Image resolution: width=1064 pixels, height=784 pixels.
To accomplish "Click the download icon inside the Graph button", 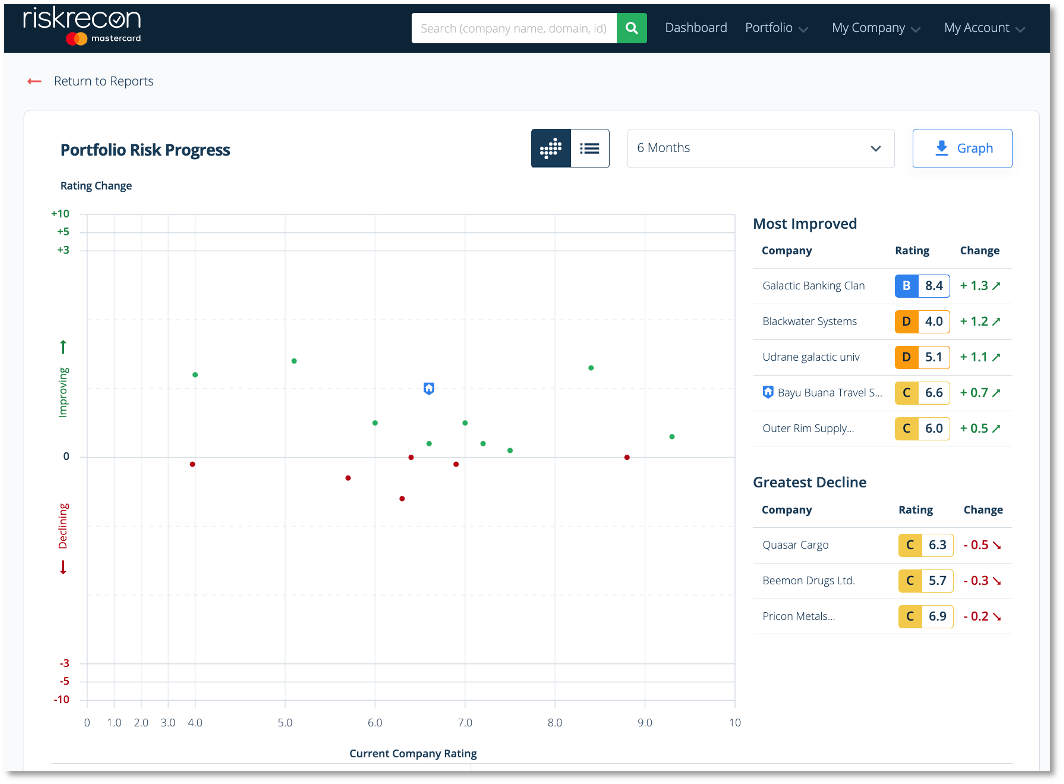I will [x=940, y=147].
